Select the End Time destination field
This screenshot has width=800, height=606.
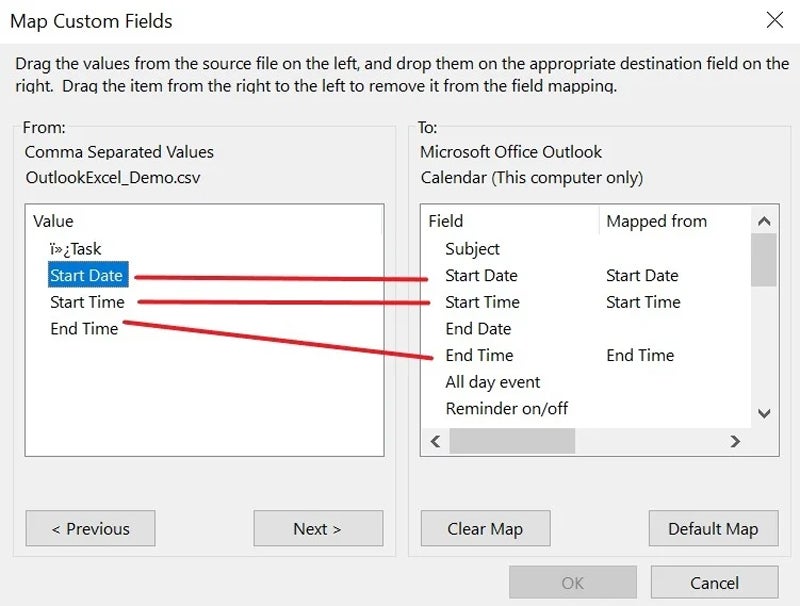pyautogui.click(x=479, y=355)
